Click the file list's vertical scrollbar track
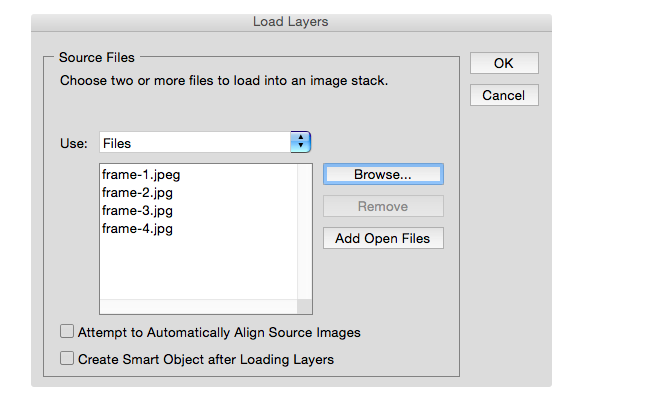Image resolution: width=659 pixels, height=405 pixels. point(304,231)
